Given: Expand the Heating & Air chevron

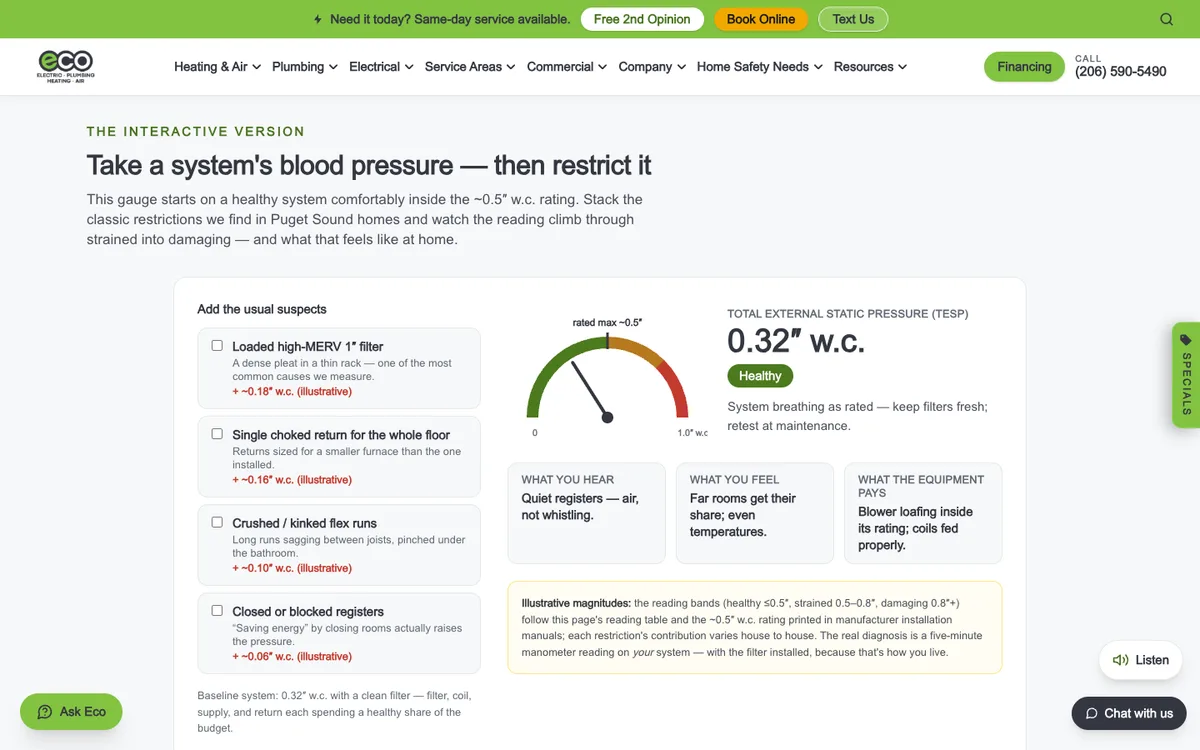Looking at the screenshot, I should (x=257, y=67).
